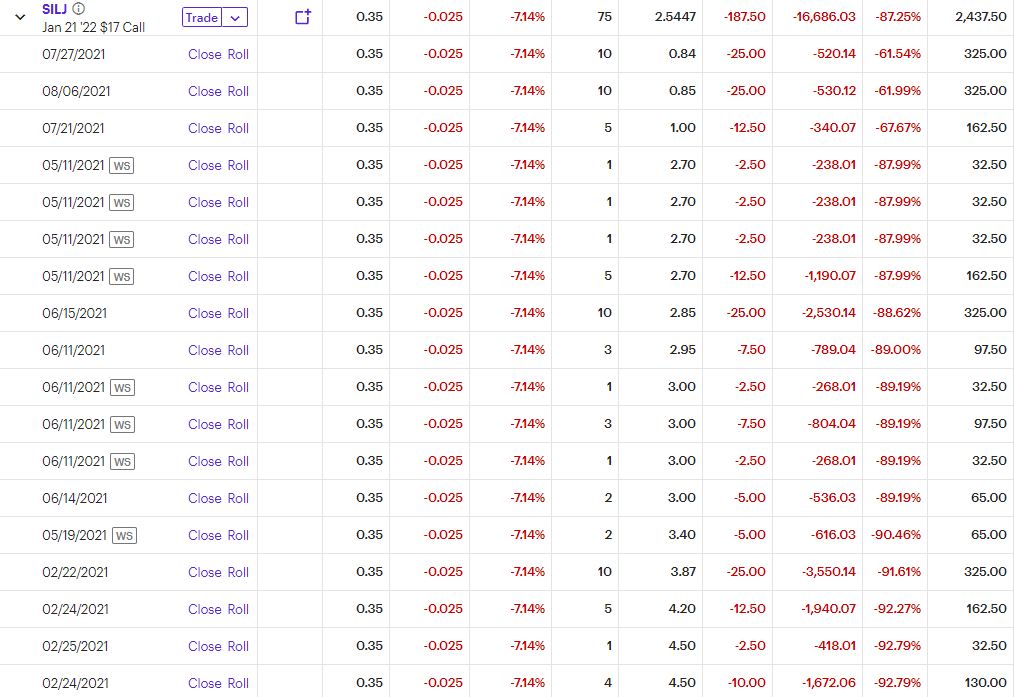Close the 02/25/2021 lot
Viewport: 1014px width, 697px height.
(204, 646)
